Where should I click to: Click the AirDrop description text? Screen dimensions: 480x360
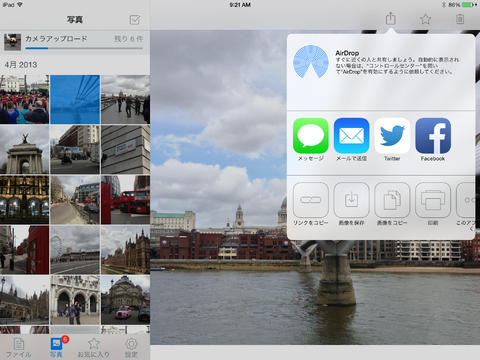coord(397,66)
